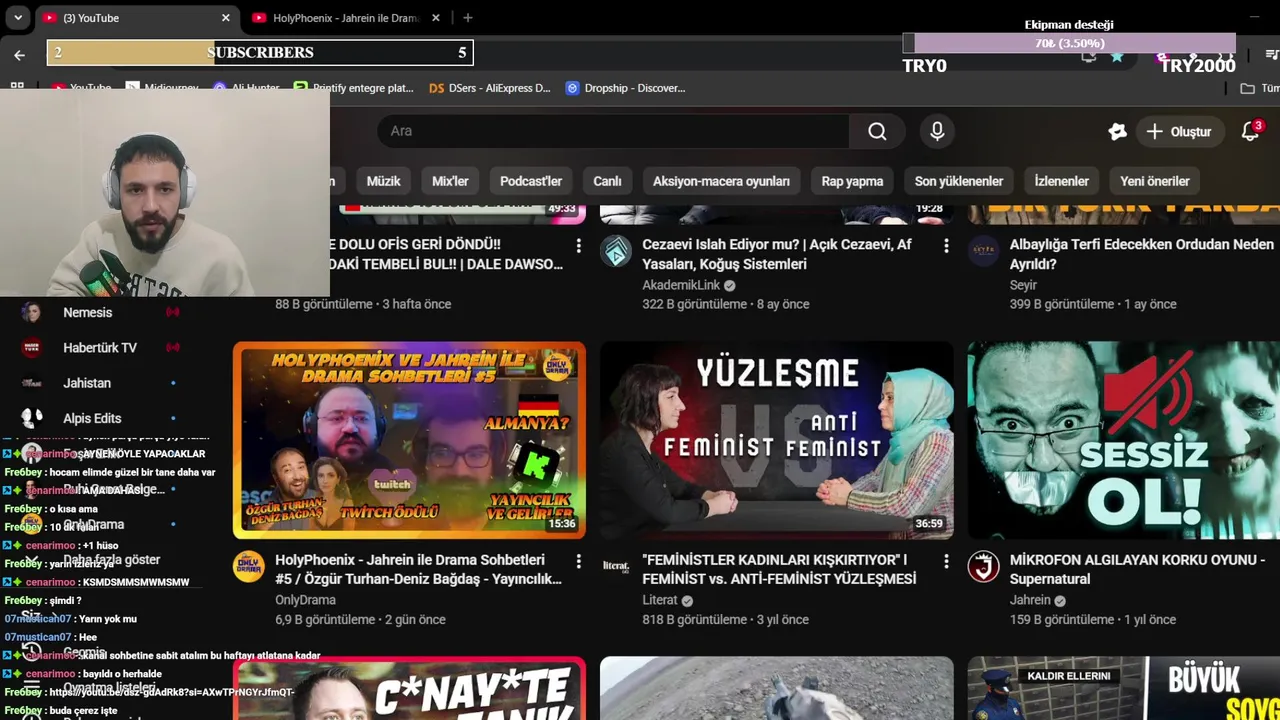Select the Müzik filter chip
This screenshot has width=1280, height=720.
383,181
